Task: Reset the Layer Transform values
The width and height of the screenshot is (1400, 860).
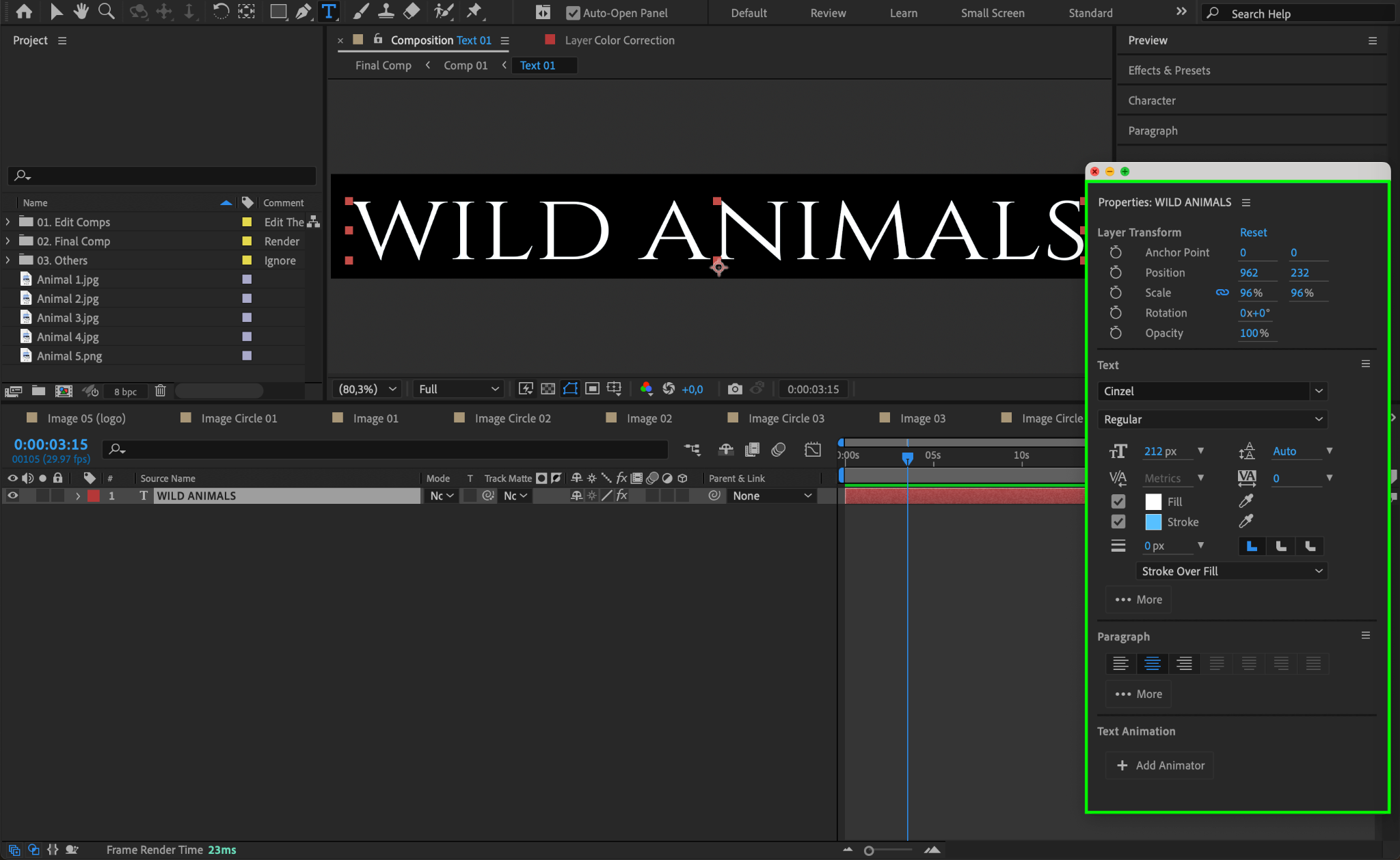Action: coord(1253,232)
